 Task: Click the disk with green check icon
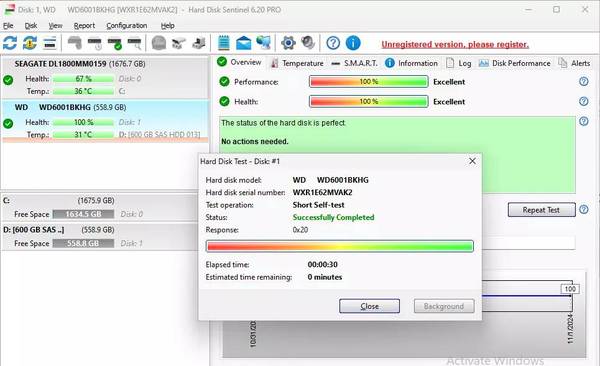click(x=114, y=43)
